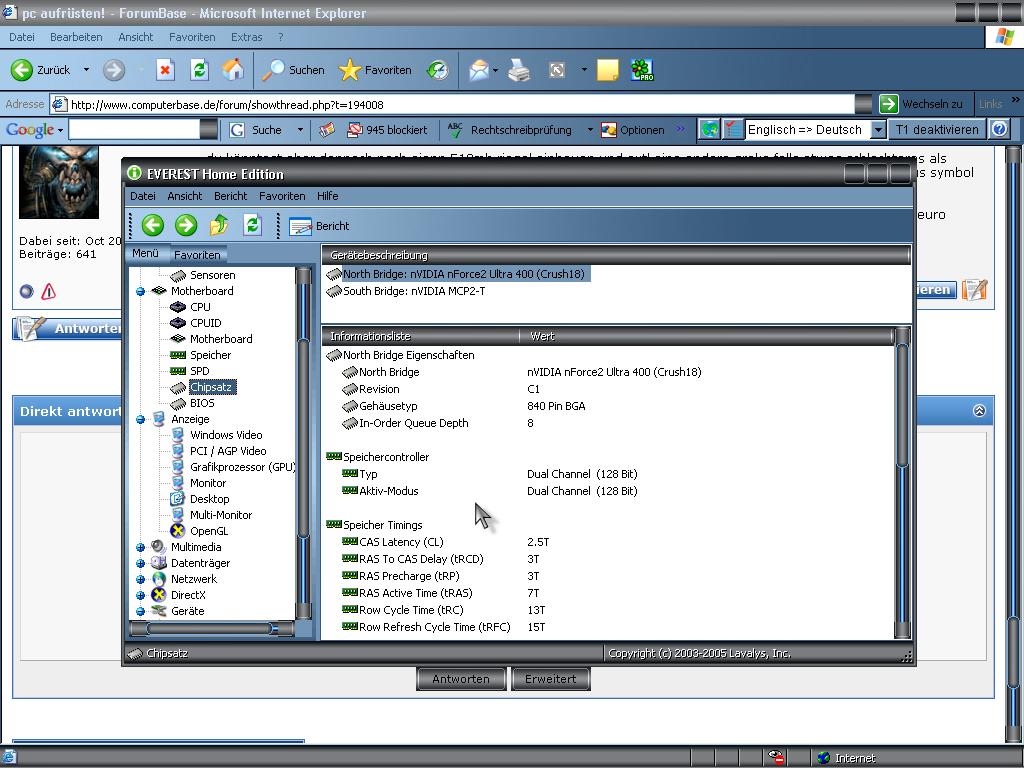Click the yellow note icon in IE toolbar
Screen dimensions: 1024x768
pyautogui.click(x=608, y=70)
